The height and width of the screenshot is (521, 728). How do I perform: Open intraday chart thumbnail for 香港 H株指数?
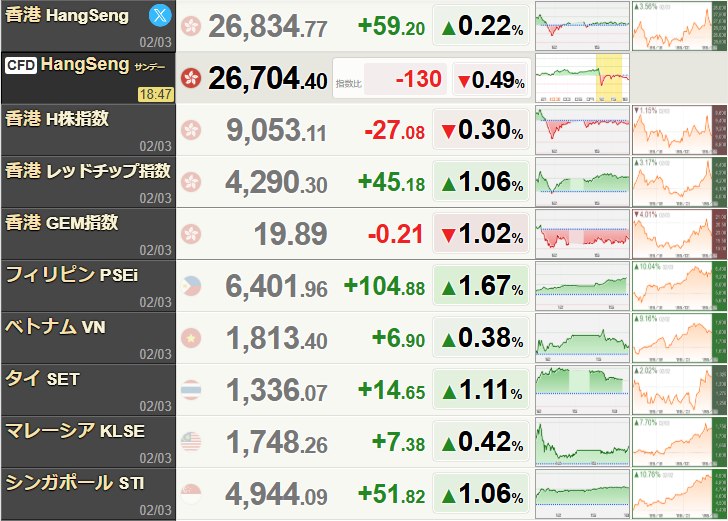click(582, 130)
